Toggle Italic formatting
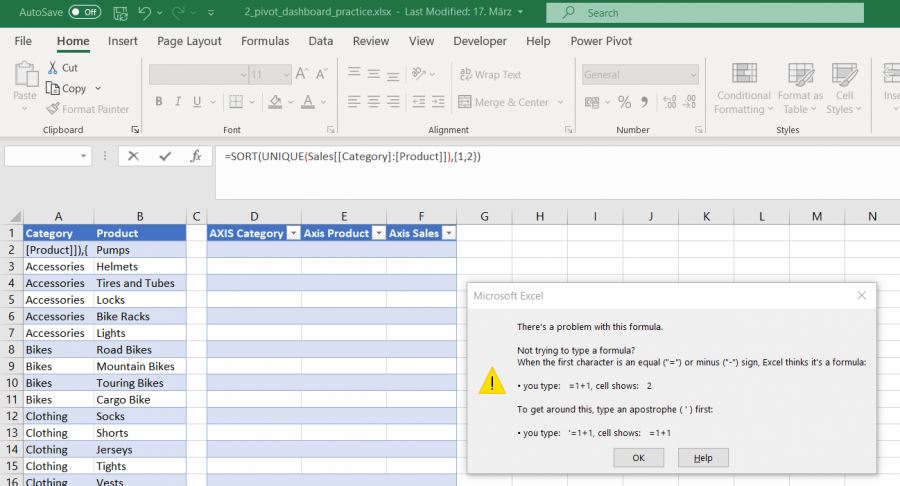The image size is (900, 486). pos(178,102)
